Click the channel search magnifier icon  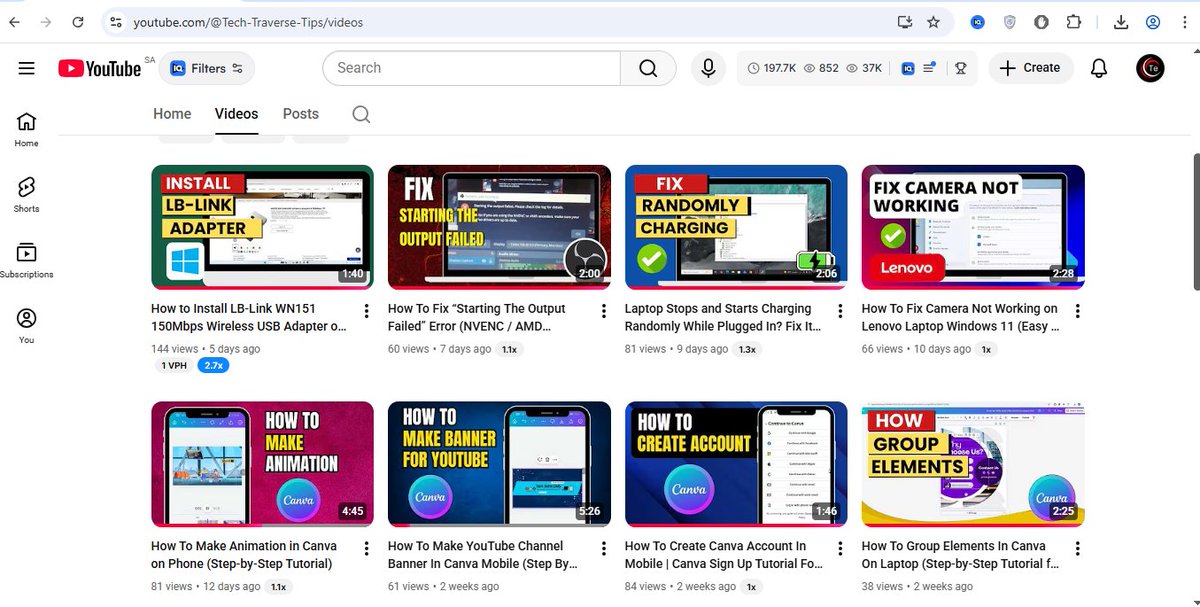(x=361, y=114)
